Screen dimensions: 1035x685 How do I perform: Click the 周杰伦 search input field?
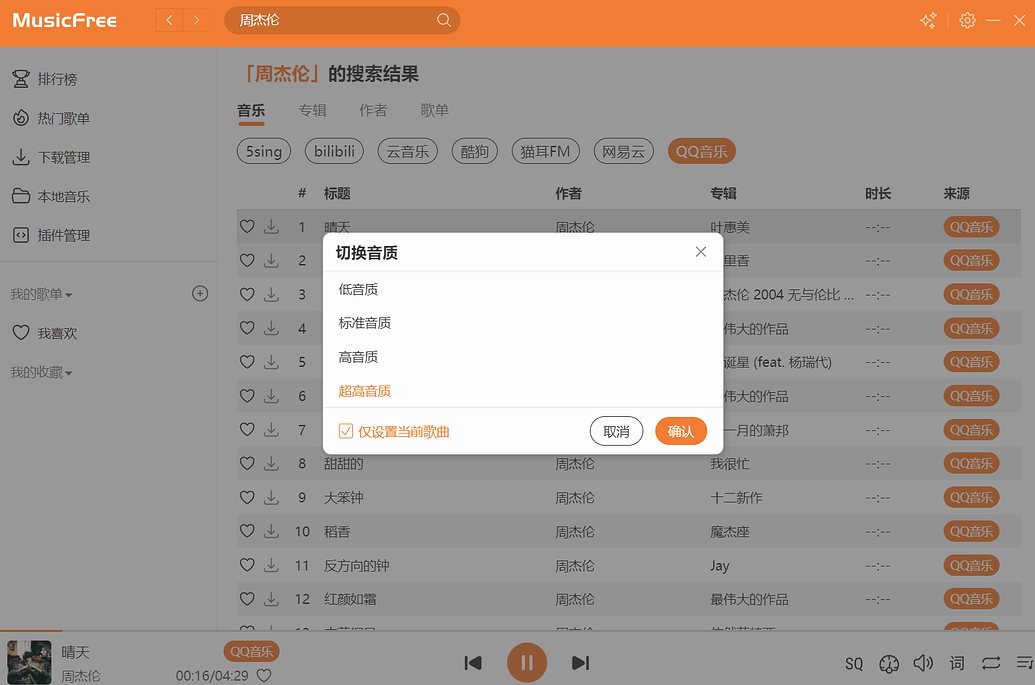point(330,21)
